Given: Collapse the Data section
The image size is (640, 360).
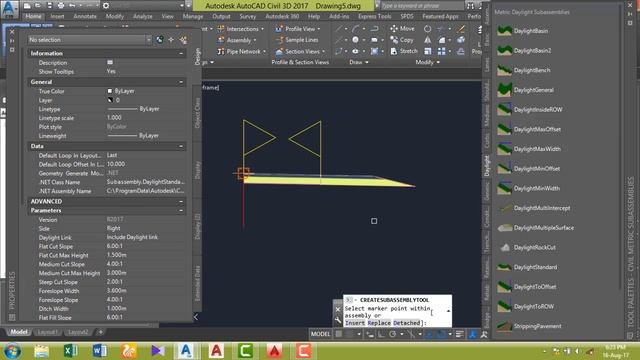Looking at the screenshot, I should pyautogui.click(x=181, y=146).
